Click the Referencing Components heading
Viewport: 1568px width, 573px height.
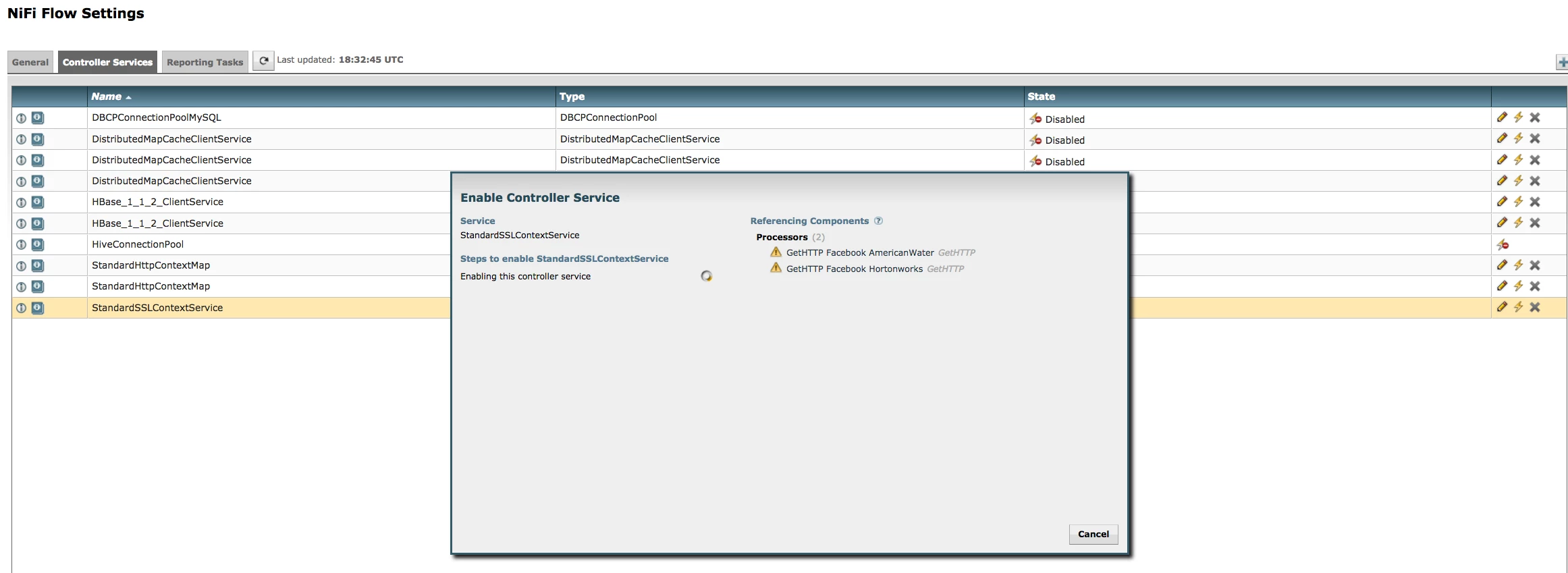click(809, 221)
